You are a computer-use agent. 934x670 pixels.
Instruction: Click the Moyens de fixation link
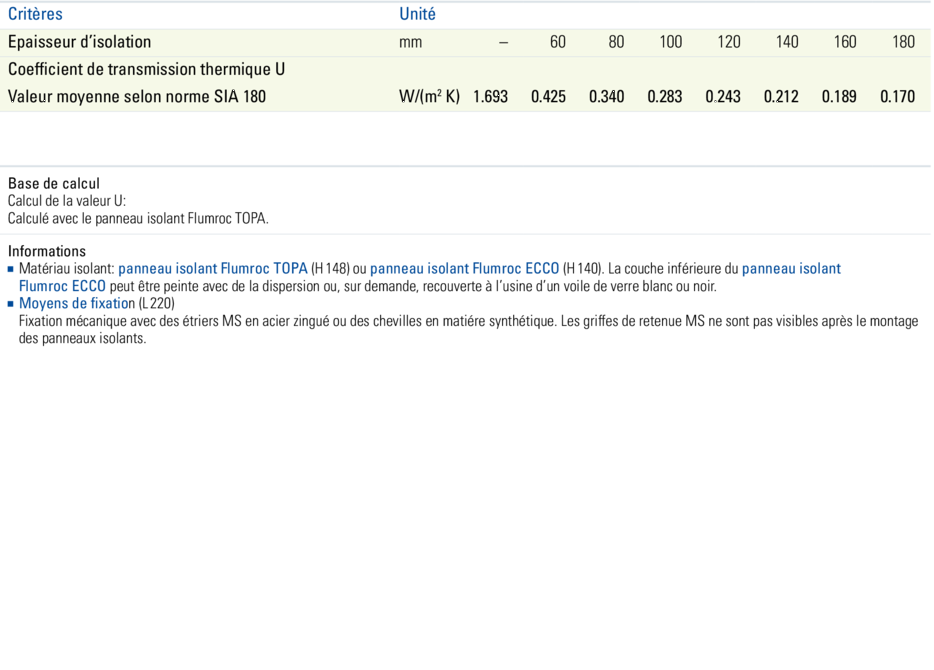click(77, 303)
